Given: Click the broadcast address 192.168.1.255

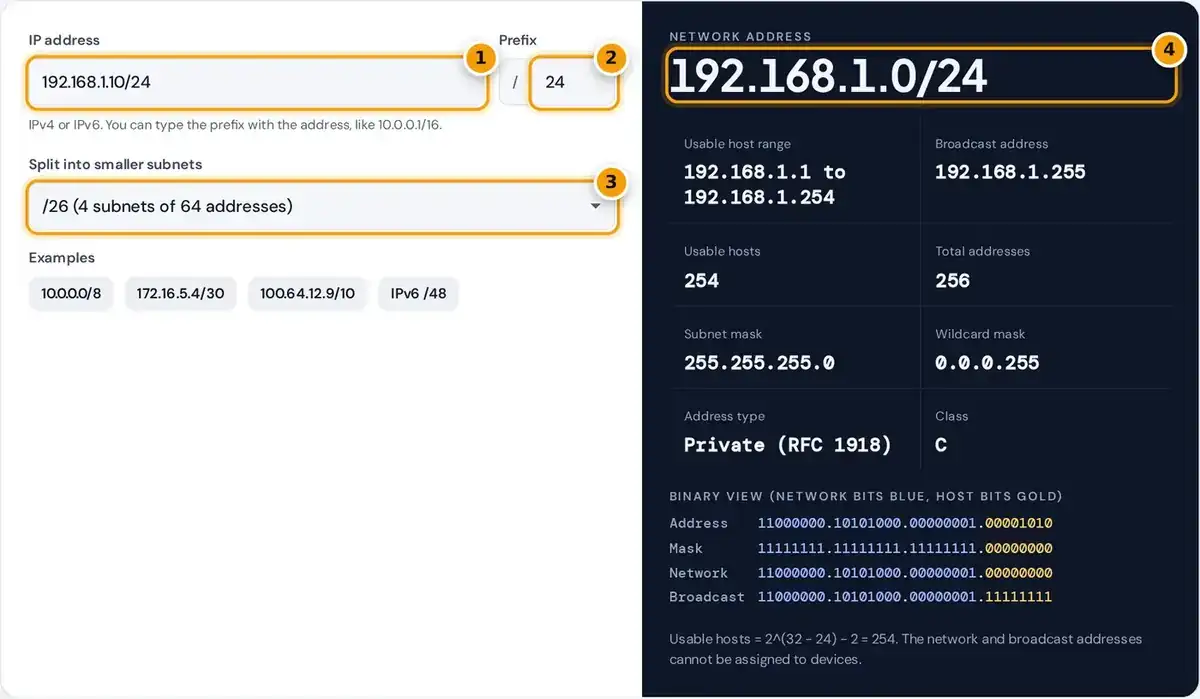Looking at the screenshot, I should point(1010,172).
